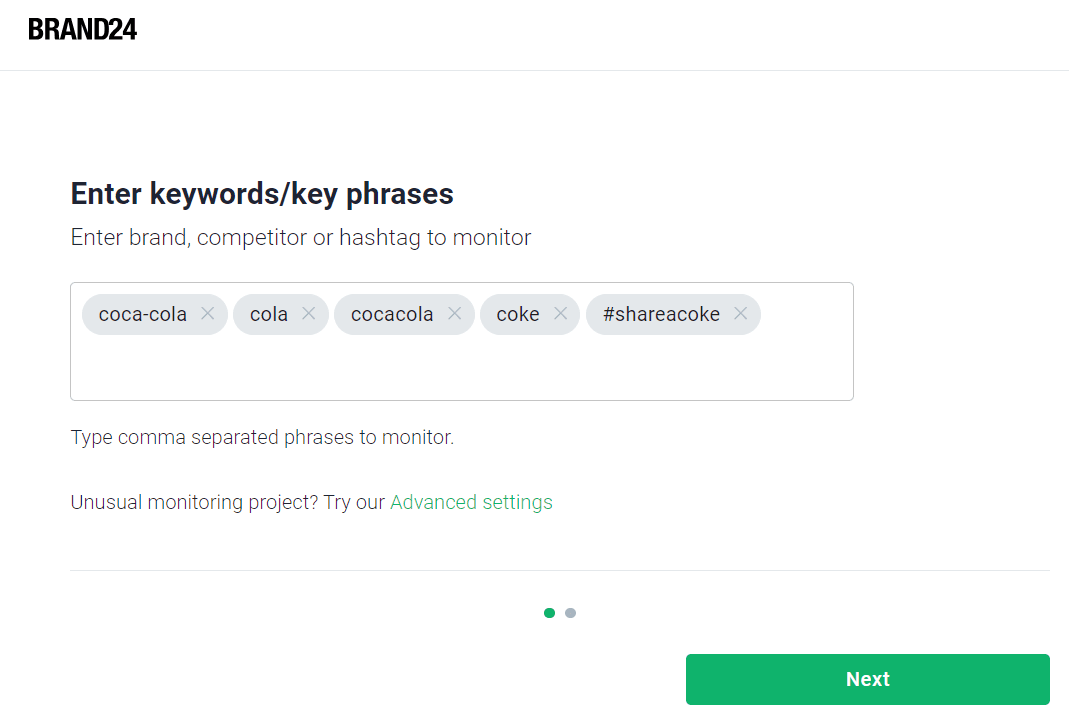Click the green Next button
This screenshot has height=722, width=1069.
[867, 679]
